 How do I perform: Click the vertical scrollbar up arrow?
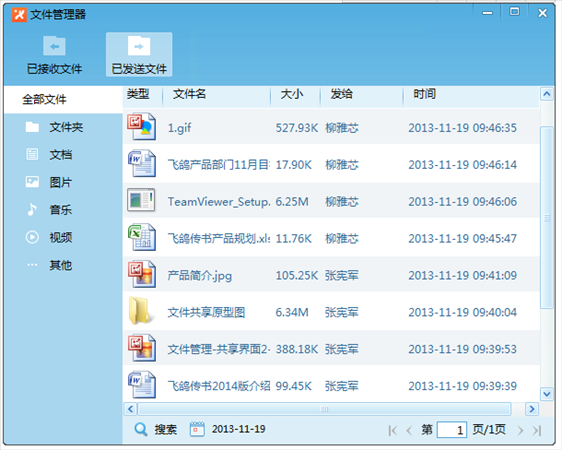[547, 94]
